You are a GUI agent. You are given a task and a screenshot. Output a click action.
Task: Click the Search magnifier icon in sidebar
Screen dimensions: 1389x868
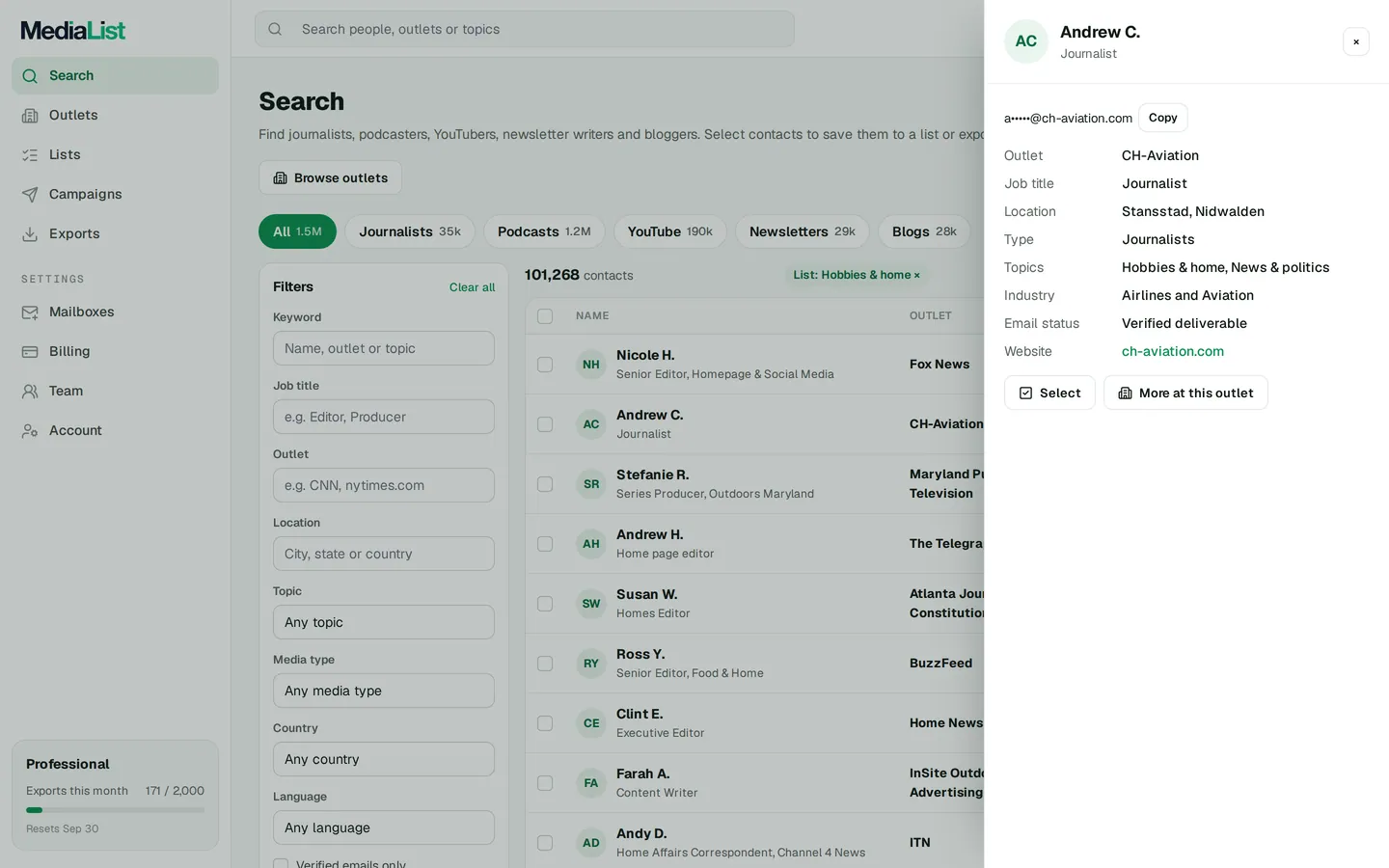[30, 76]
